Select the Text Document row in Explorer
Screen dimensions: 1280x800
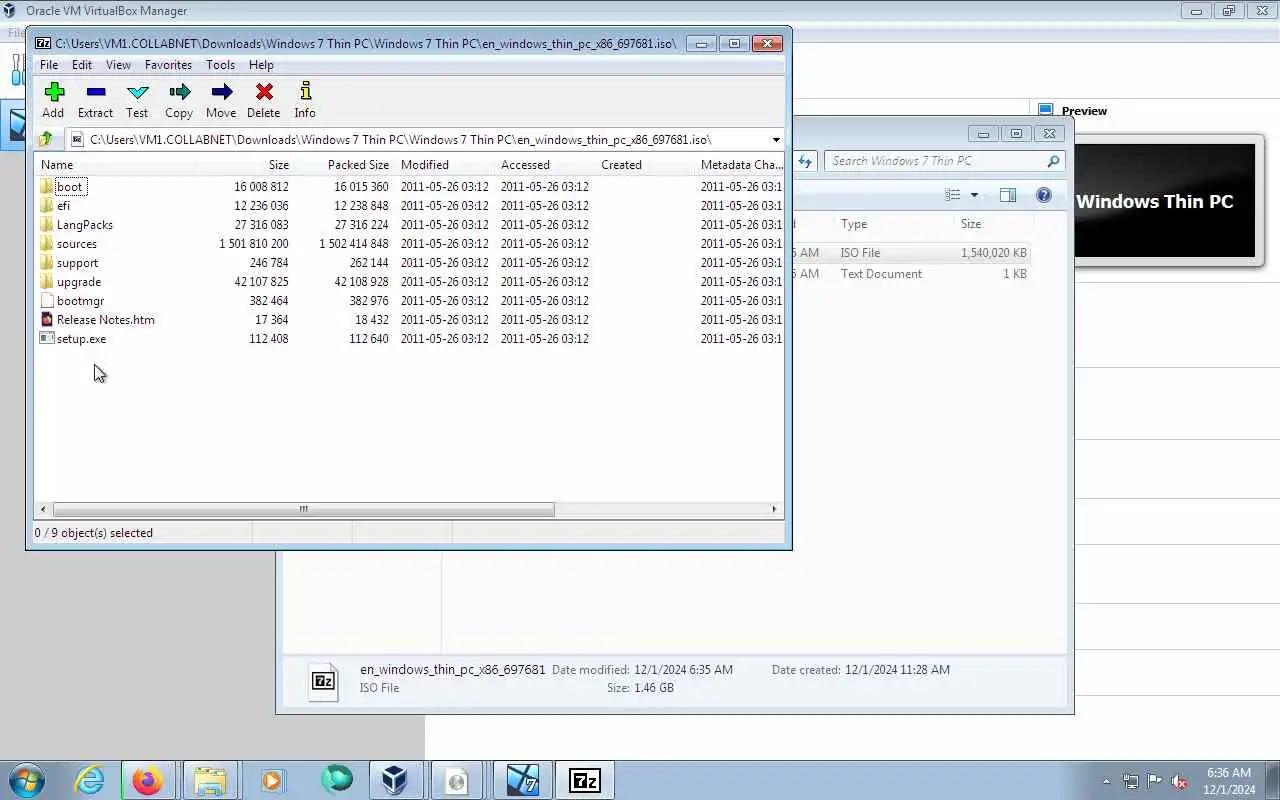tap(912, 274)
